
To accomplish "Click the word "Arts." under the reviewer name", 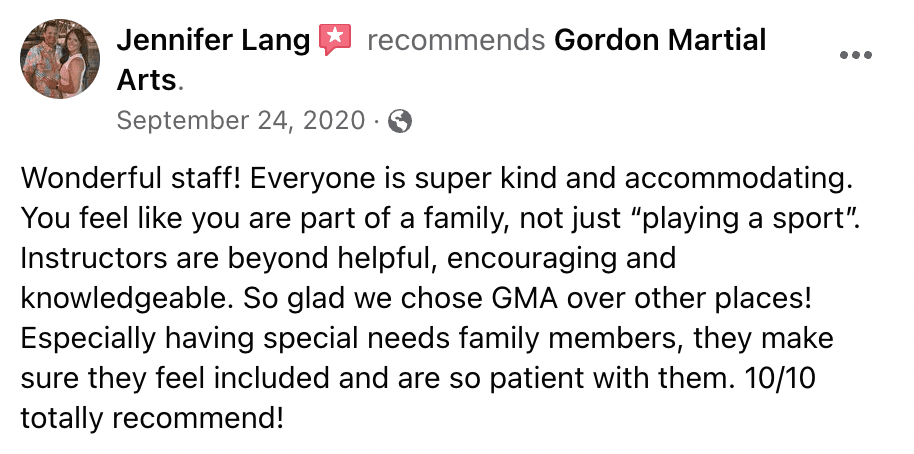I will (x=149, y=80).
